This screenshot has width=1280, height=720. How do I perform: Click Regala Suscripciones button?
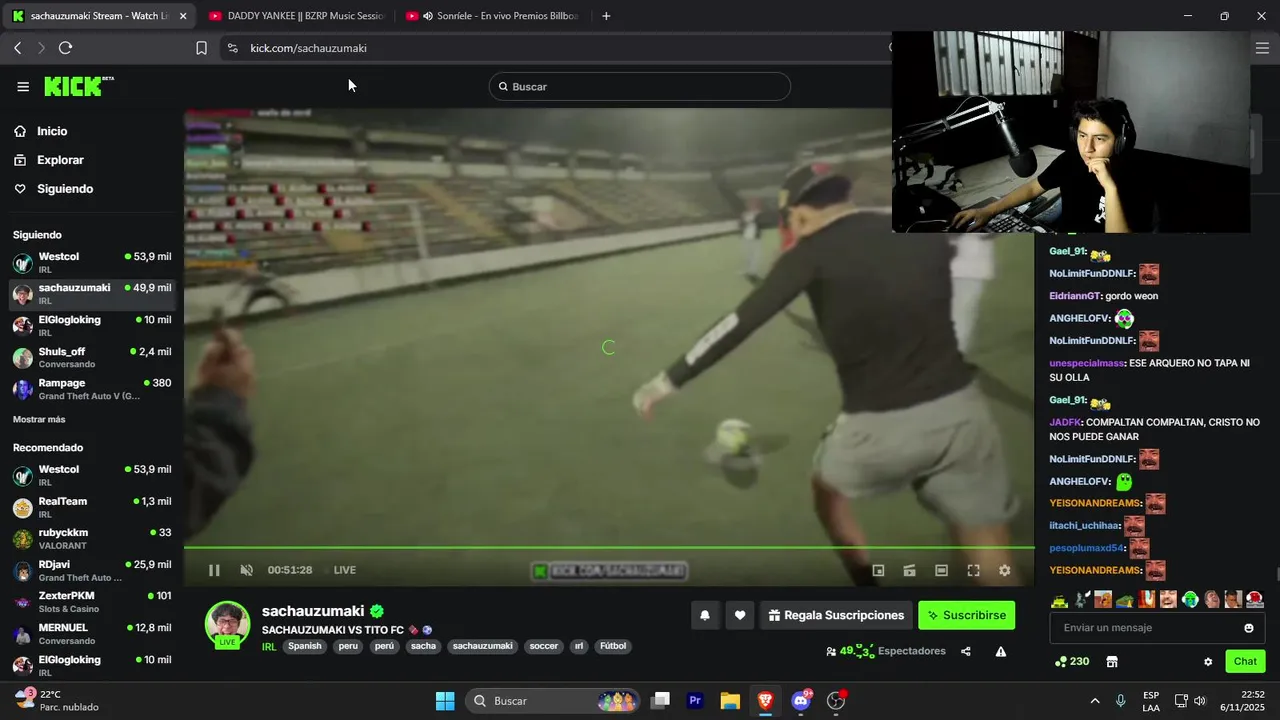click(836, 615)
